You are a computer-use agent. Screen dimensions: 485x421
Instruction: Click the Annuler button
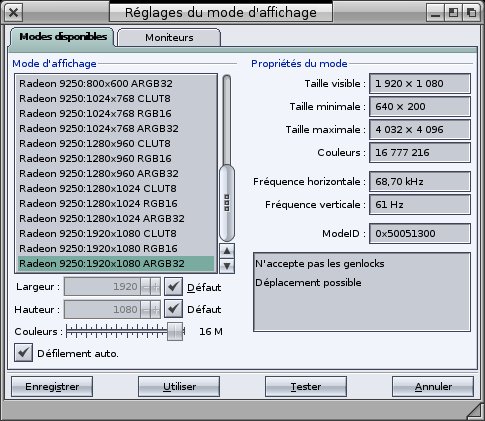point(433,387)
